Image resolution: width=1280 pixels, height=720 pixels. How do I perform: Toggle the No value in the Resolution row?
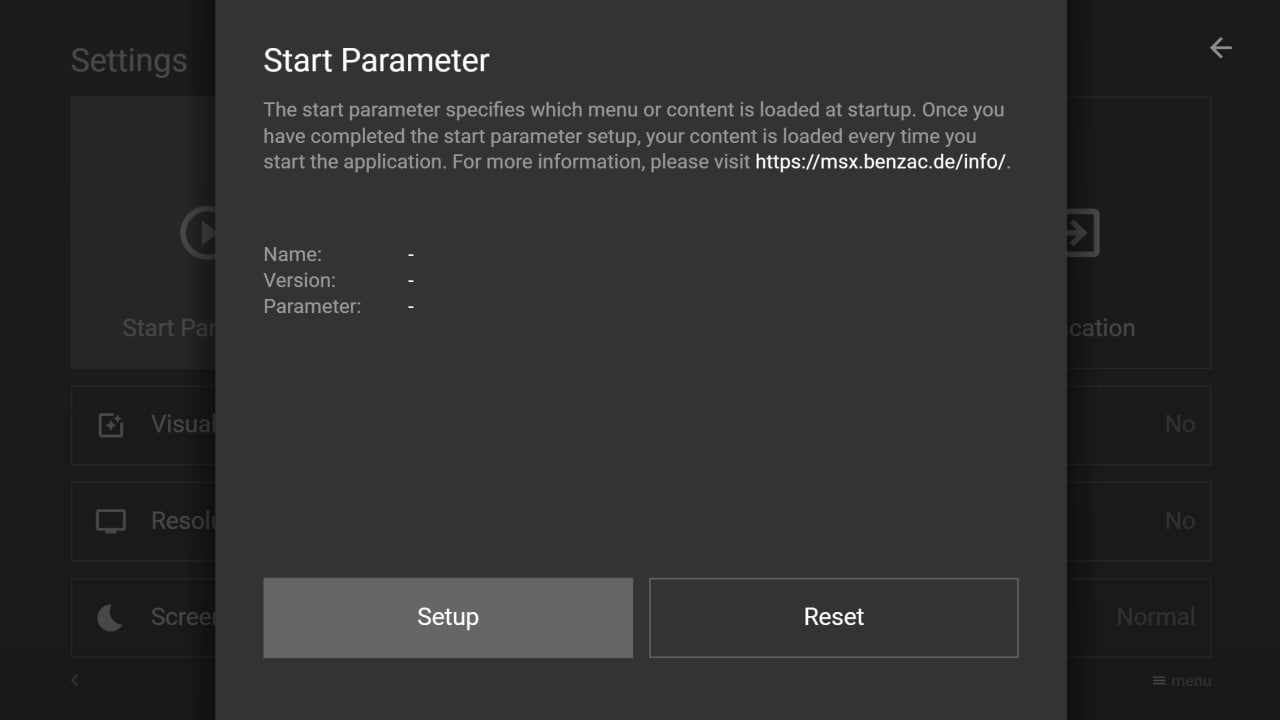pyautogui.click(x=1179, y=521)
